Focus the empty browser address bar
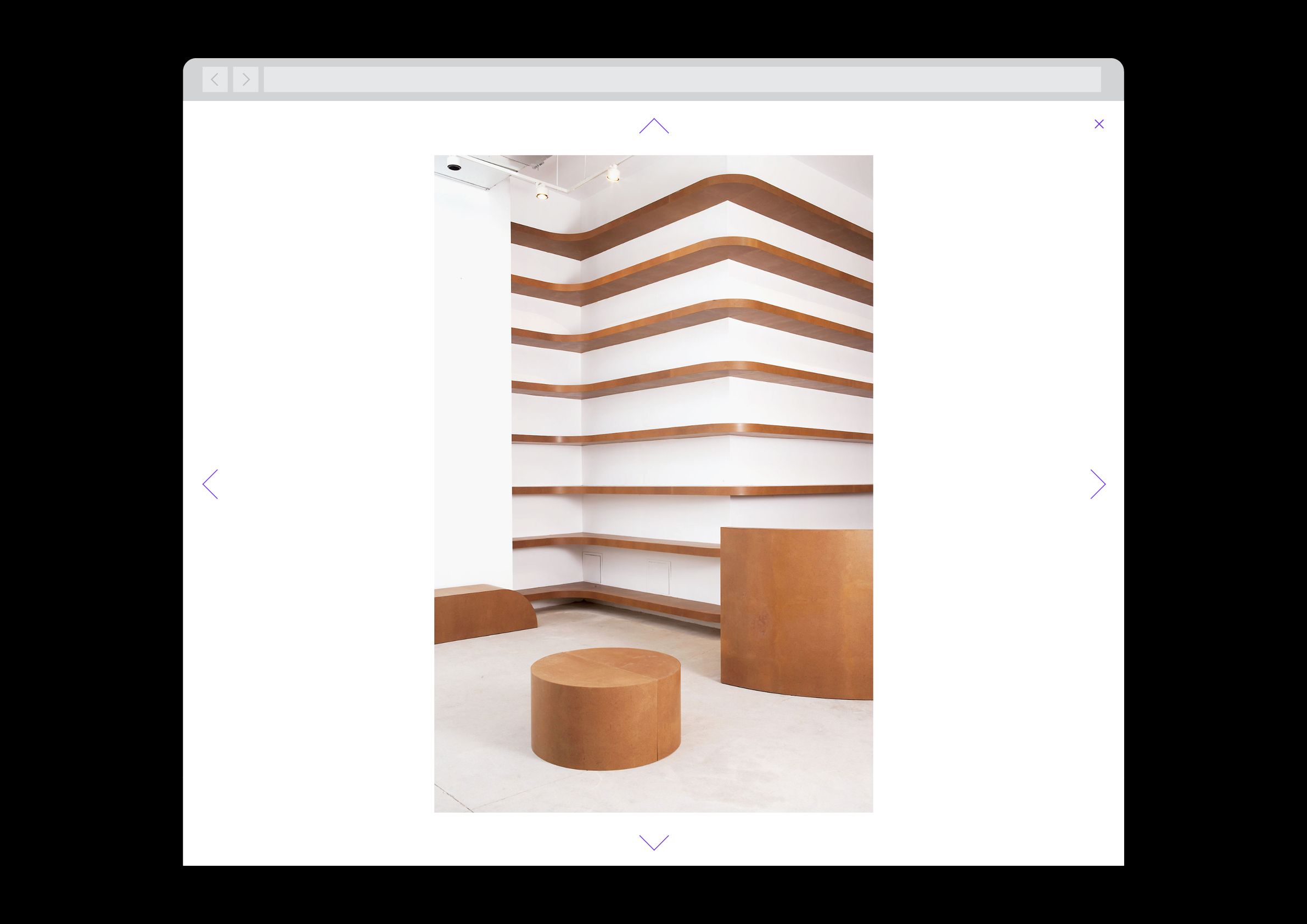 click(x=681, y=80)
